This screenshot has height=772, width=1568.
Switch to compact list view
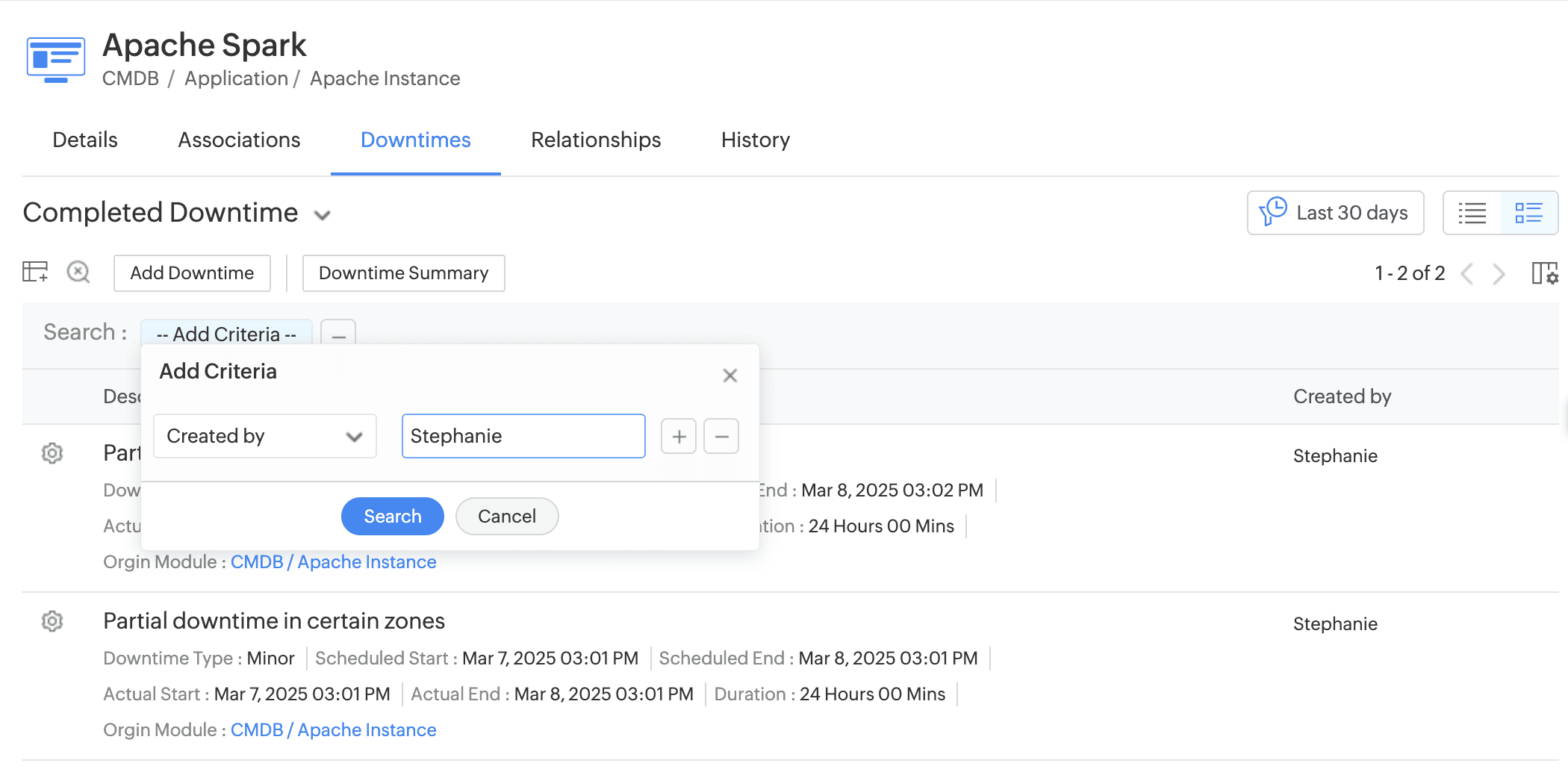coord(1472,214)
